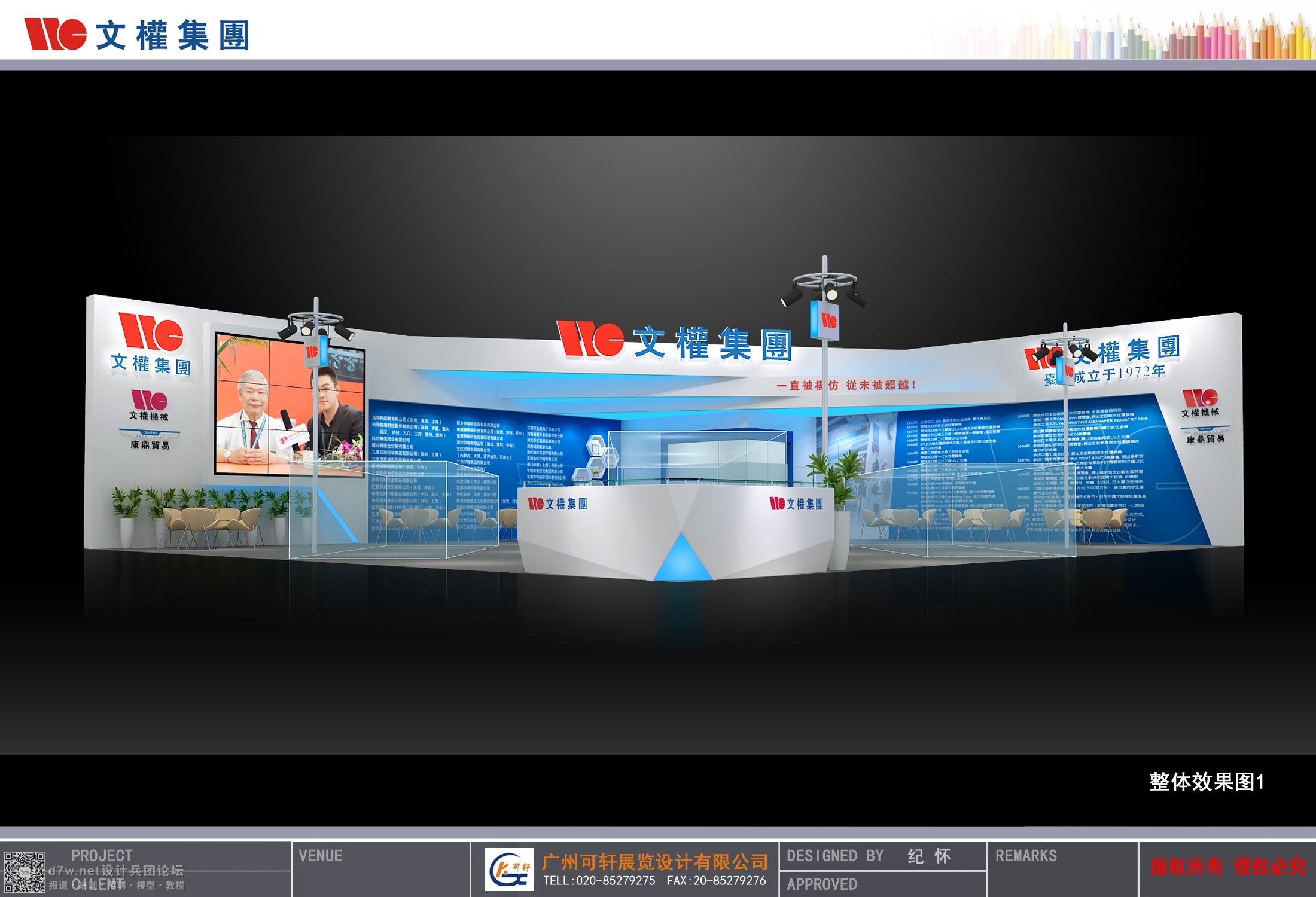Click the phone number TELL:020-85279275

[599, 881]
